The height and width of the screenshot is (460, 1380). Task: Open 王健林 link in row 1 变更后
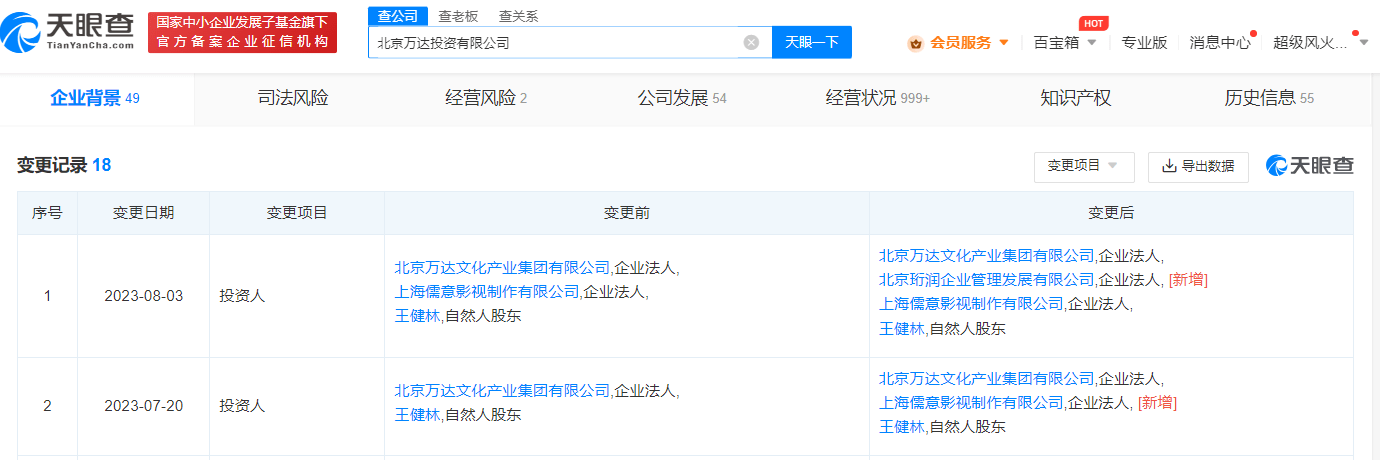click(902, 328)
